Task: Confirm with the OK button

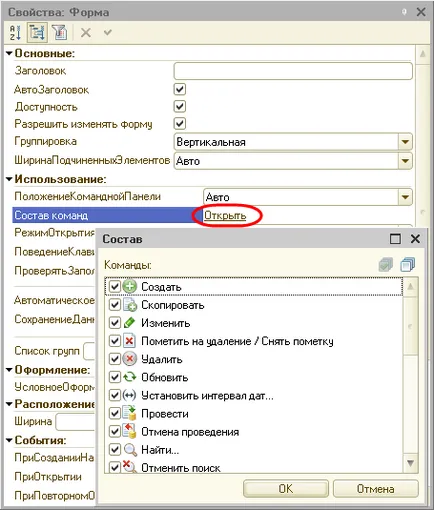Action: pos(286,489)
